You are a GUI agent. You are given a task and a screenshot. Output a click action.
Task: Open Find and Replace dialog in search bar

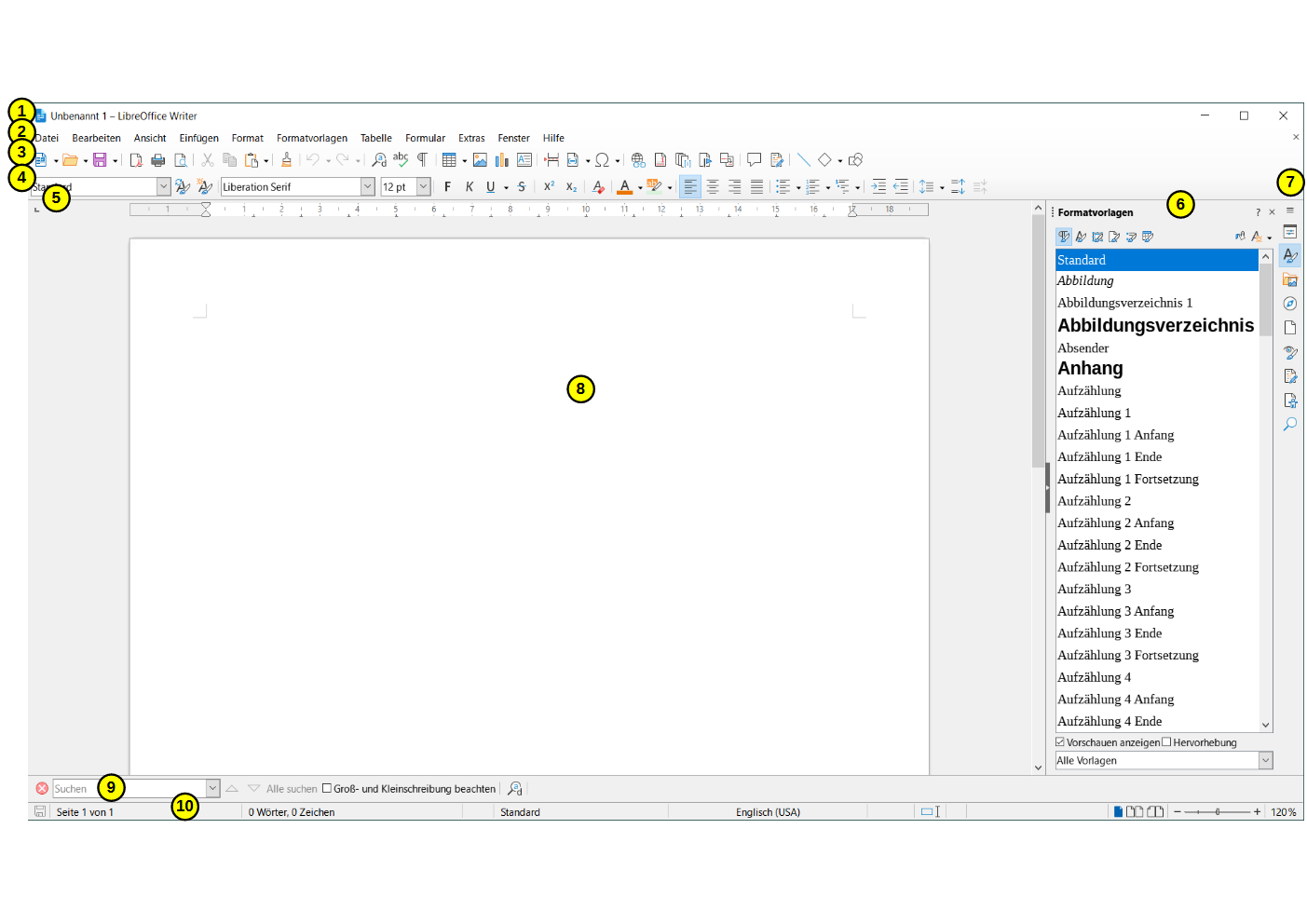tap(515, 789)
